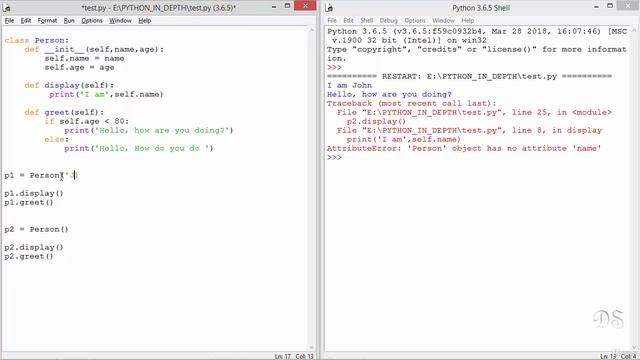Click the 'def __init__(self,name,age):' line
This screenshot has height=360, width=640.
pyautogui.click(x=94, y=49)
